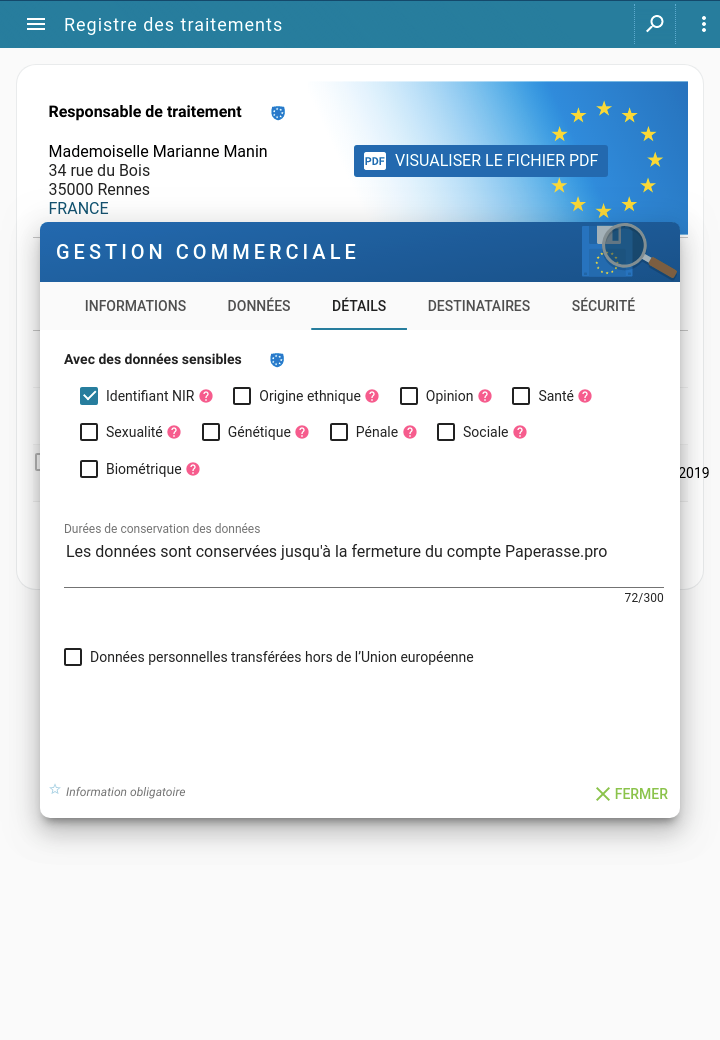
Task: Open the search in the top bar
Action: [654, 24]
